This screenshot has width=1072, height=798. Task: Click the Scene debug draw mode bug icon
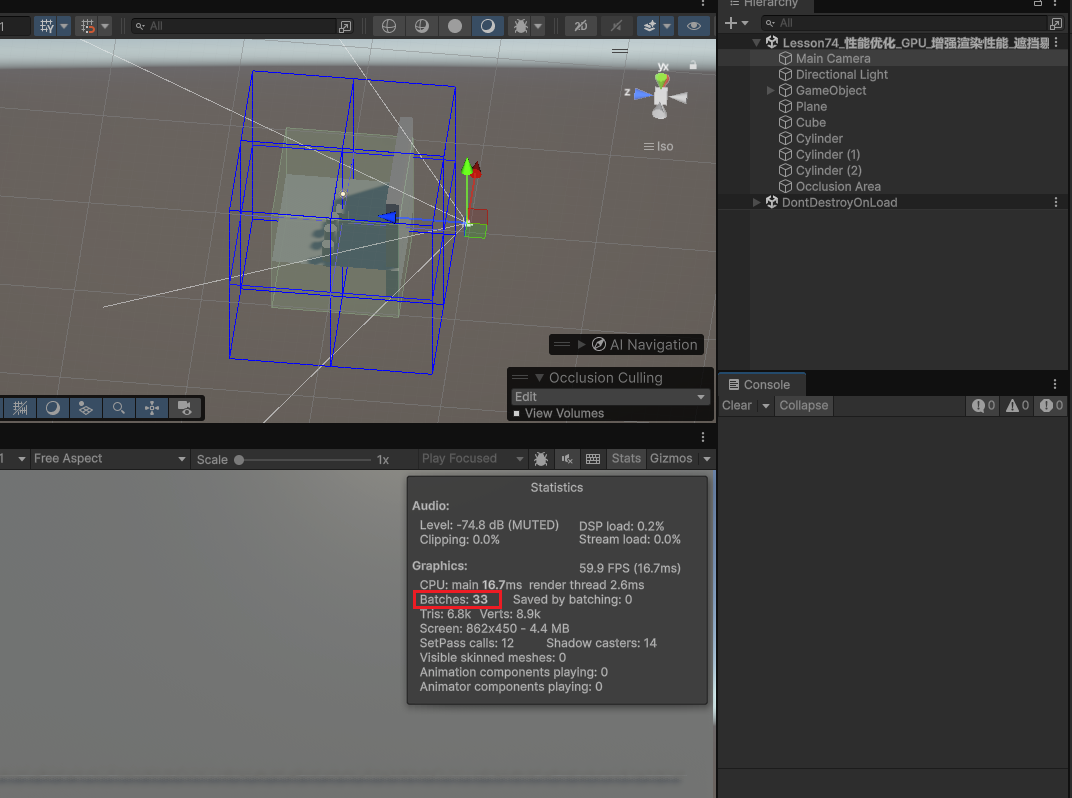click(x=521, y=26)
